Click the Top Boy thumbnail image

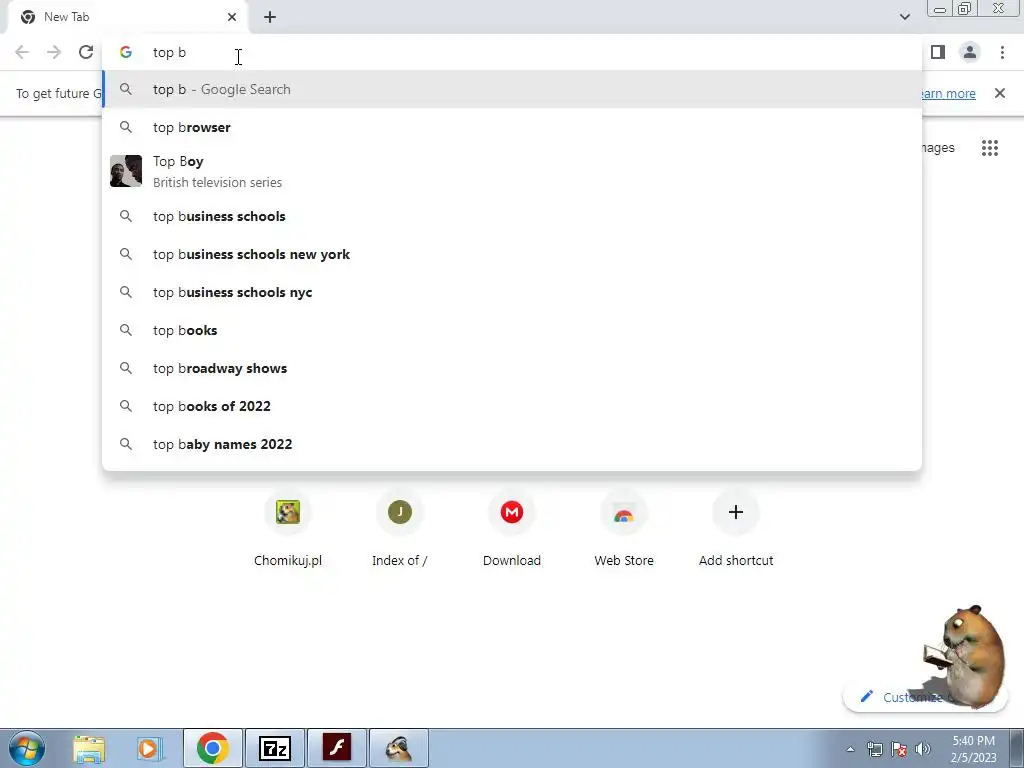(126, 171)
